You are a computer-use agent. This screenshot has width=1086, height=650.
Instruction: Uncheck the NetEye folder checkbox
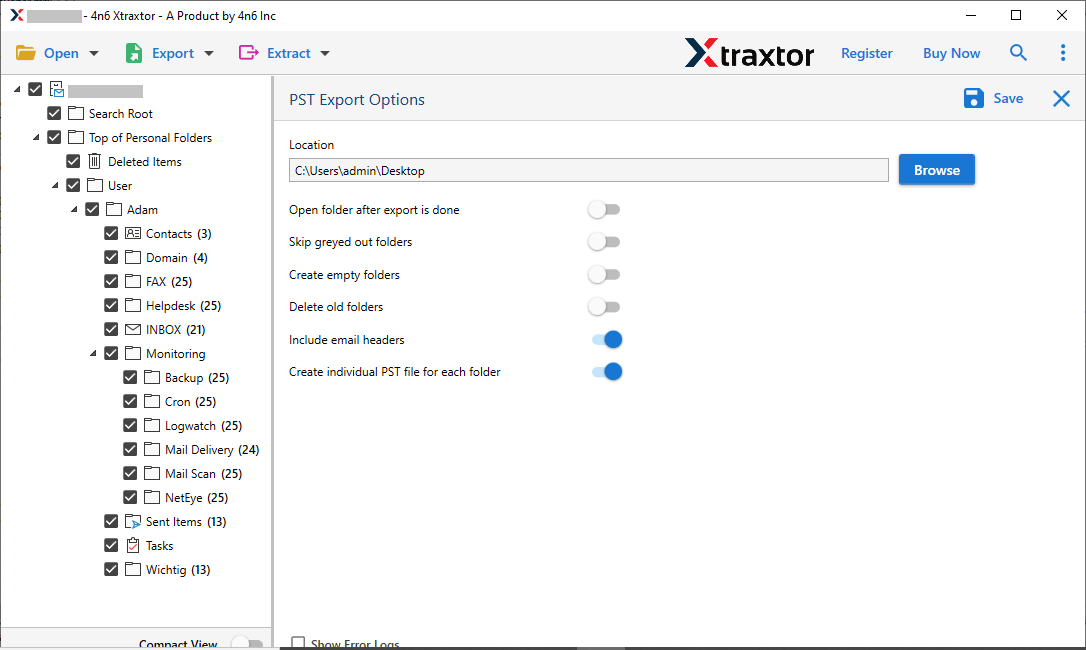130,497
